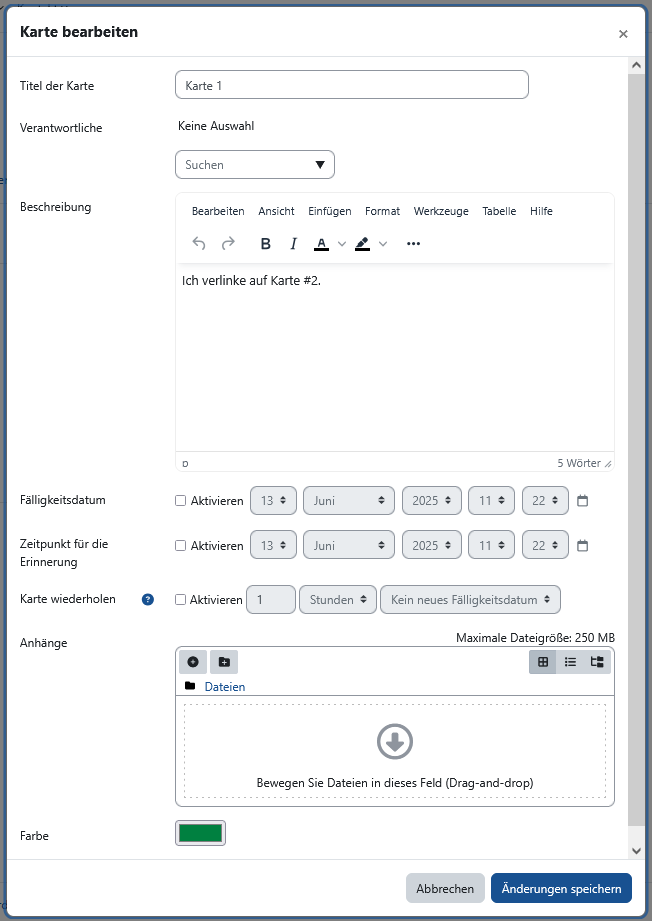Viewport: 652px width, 921px height.
Task: Open the Erinnerung day selector
Action: (x=273, y=545)
